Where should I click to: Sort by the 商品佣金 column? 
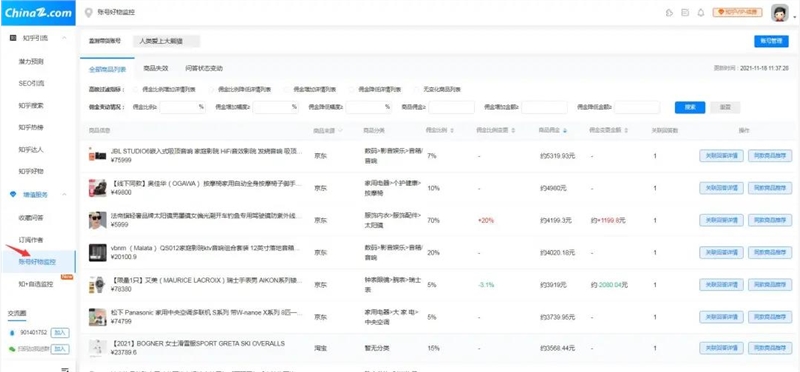pos(565,131)
